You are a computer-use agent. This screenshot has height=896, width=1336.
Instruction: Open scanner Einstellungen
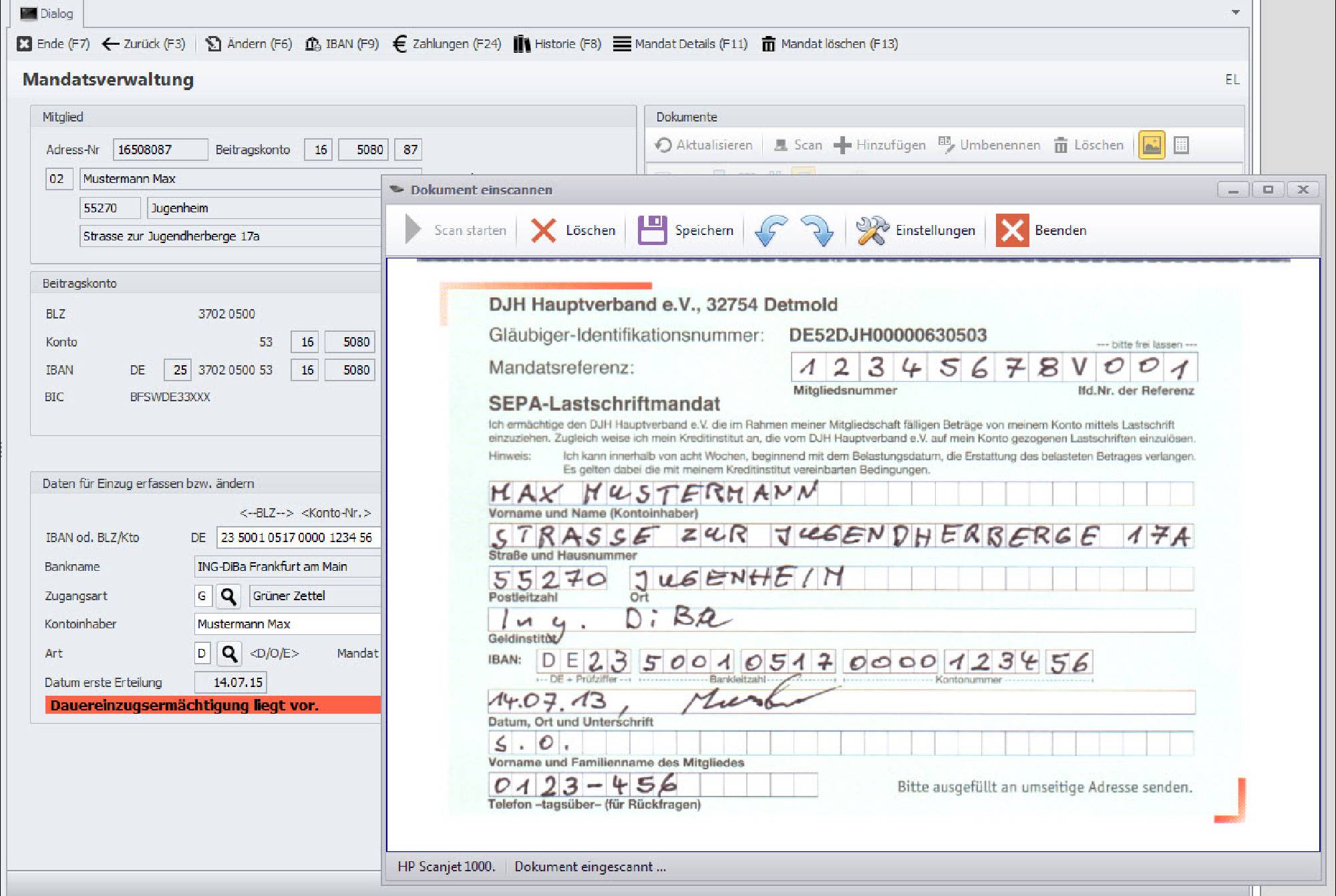(x=915, y=230)
